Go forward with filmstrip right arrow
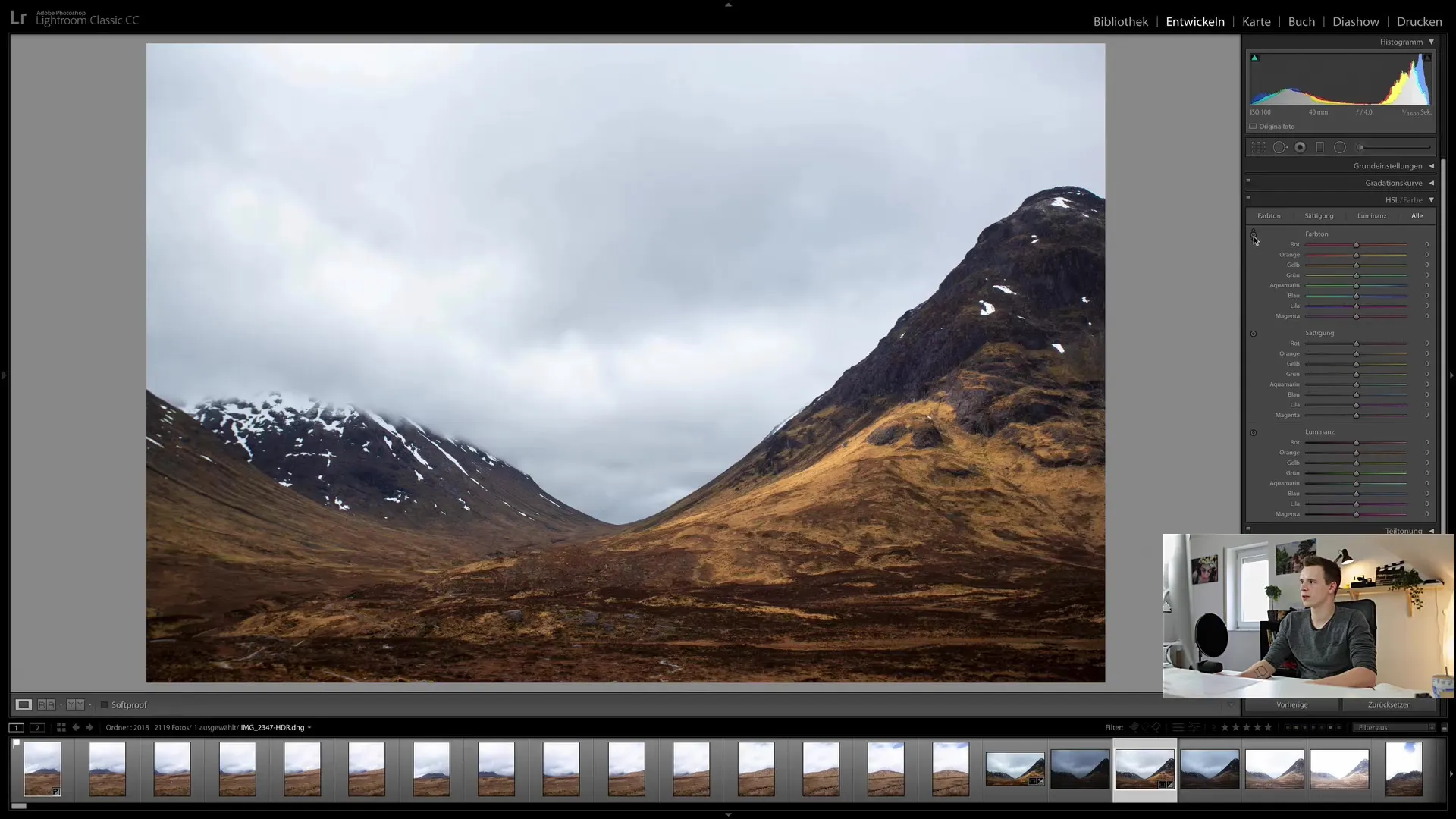1456x819 pixels. click(x=89, y=727)
